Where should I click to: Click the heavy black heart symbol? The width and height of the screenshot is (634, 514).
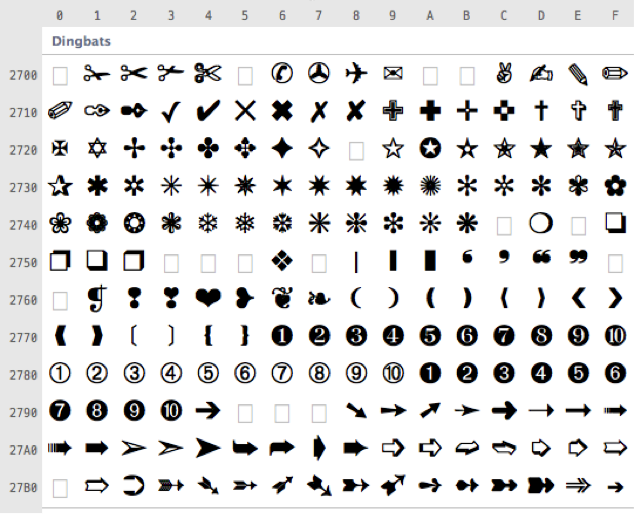[x=208, y=298]
